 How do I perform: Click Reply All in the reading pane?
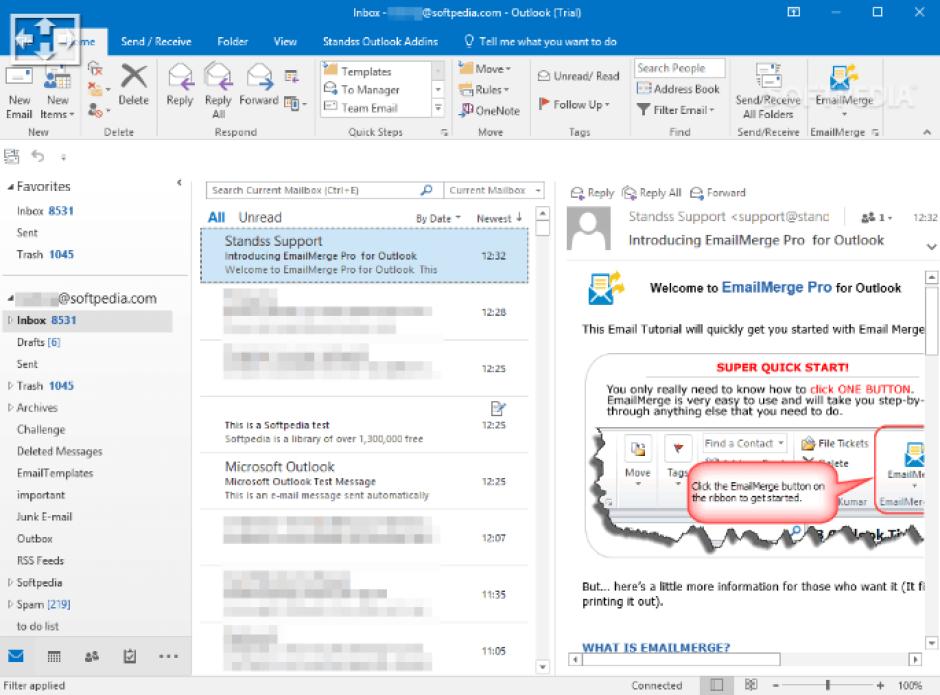(652, 192)
